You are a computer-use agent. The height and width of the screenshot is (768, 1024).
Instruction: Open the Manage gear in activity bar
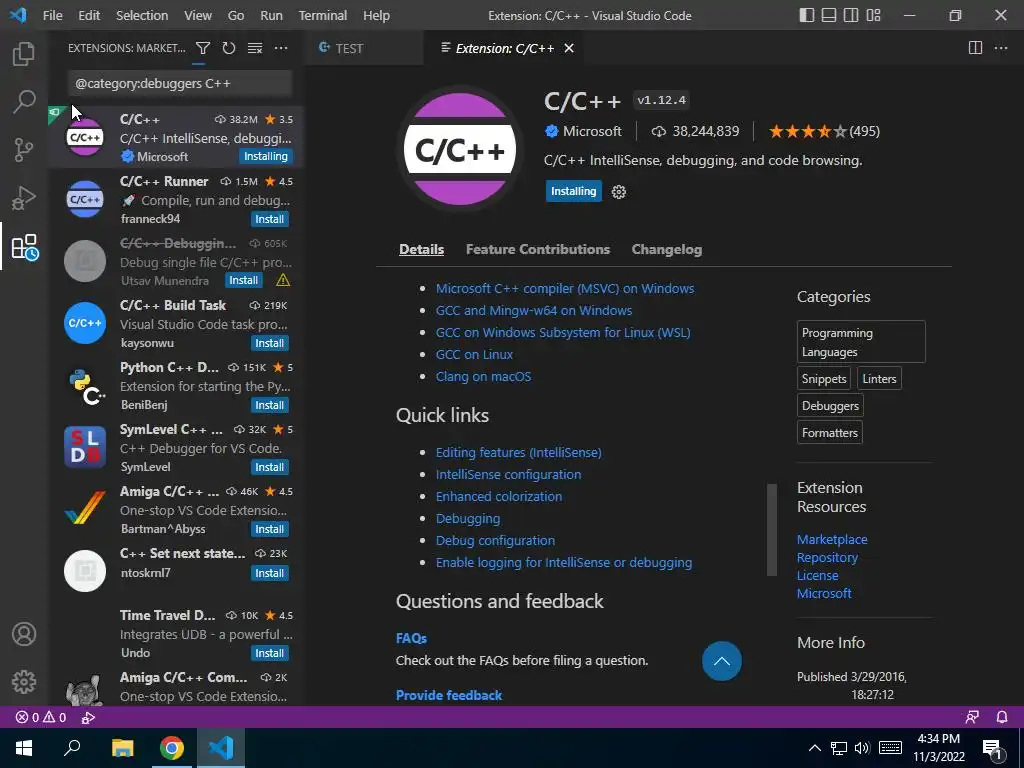pyautogui.click(x=24, y=682)
